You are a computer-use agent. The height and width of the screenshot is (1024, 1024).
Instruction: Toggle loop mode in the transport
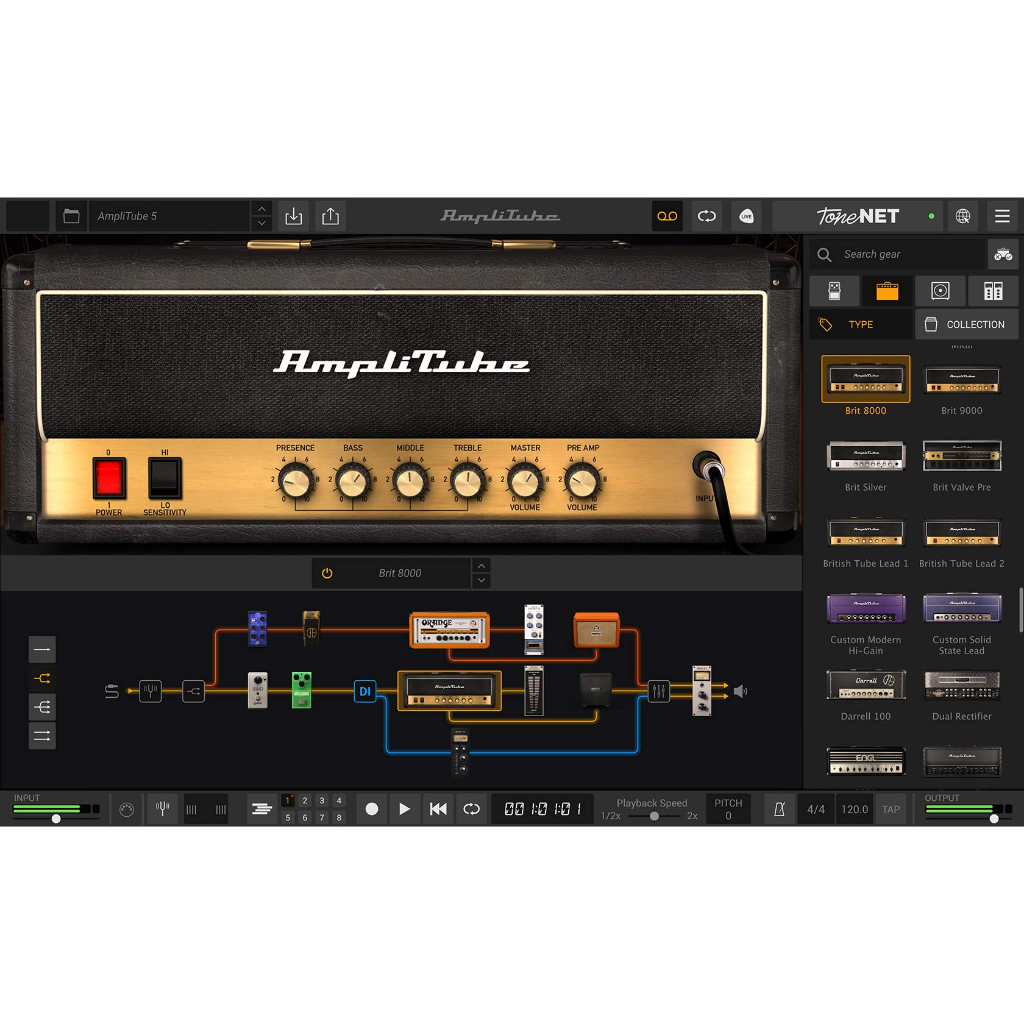471,809
